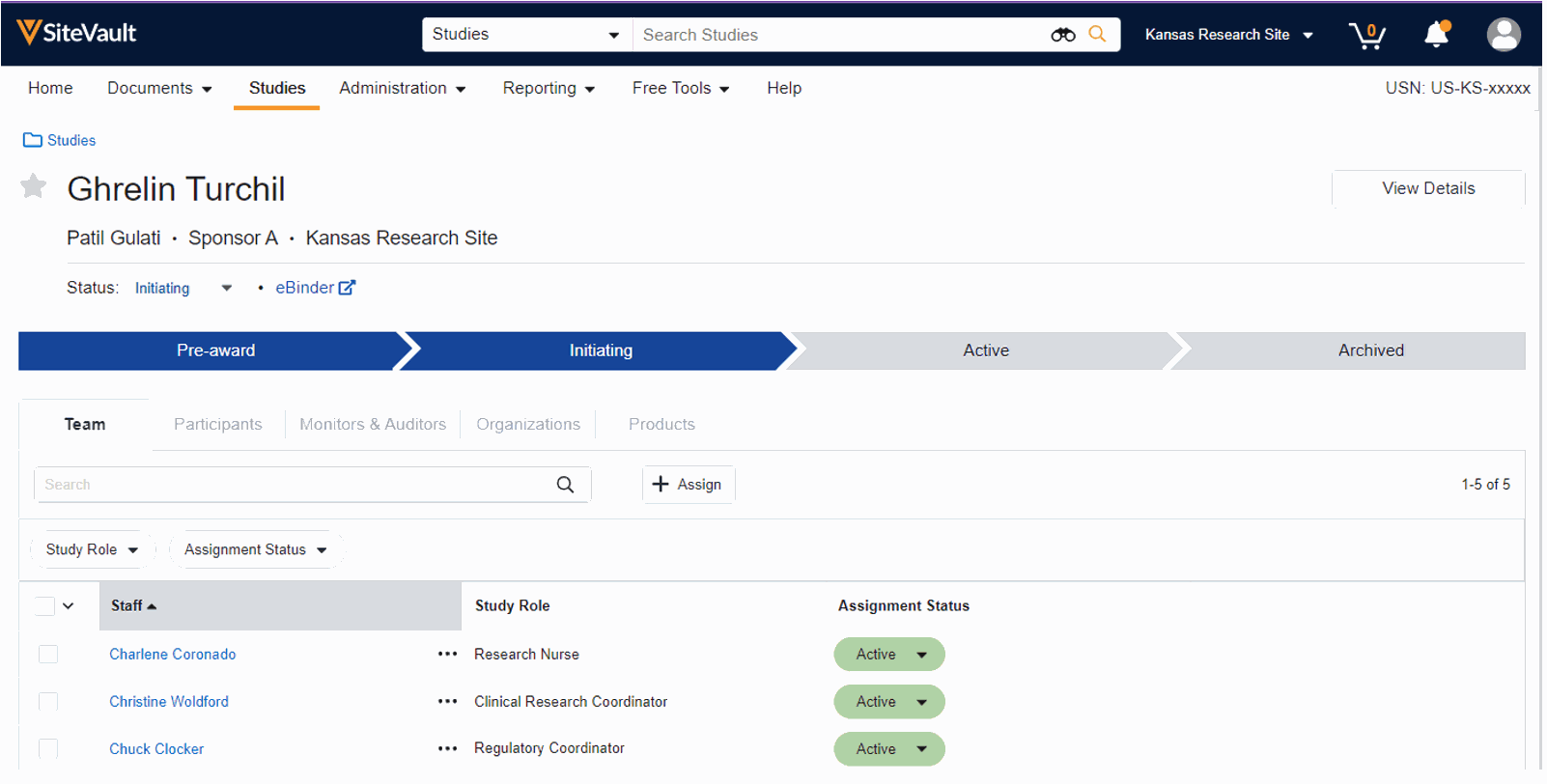Viewport: 1547px width, 784px height.
Task: Mark Ghrelin Turchil study as favorite star
Action: (x=34, y=185)
